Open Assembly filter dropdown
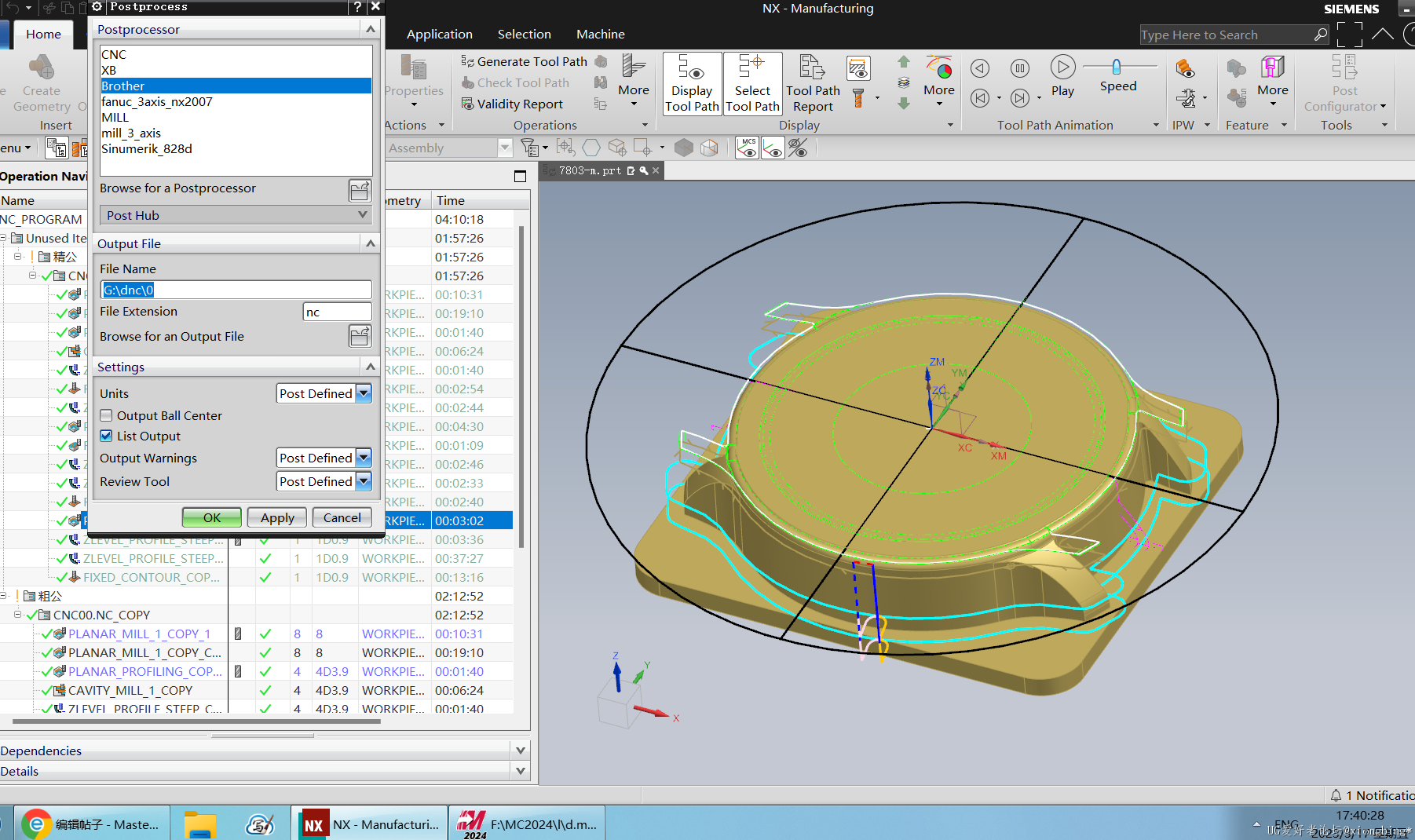 pyautogui.click(x=505, y=148)
